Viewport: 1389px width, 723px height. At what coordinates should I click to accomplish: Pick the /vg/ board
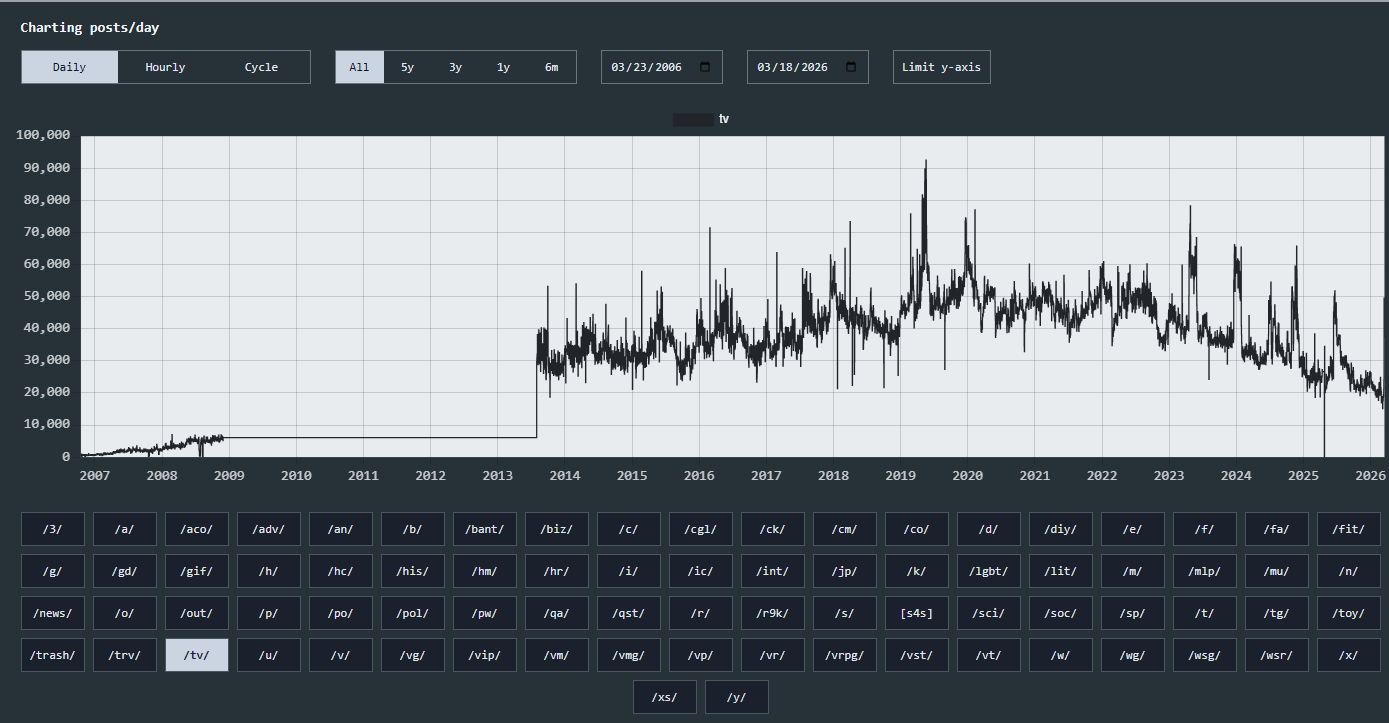[x=413, y=655]
